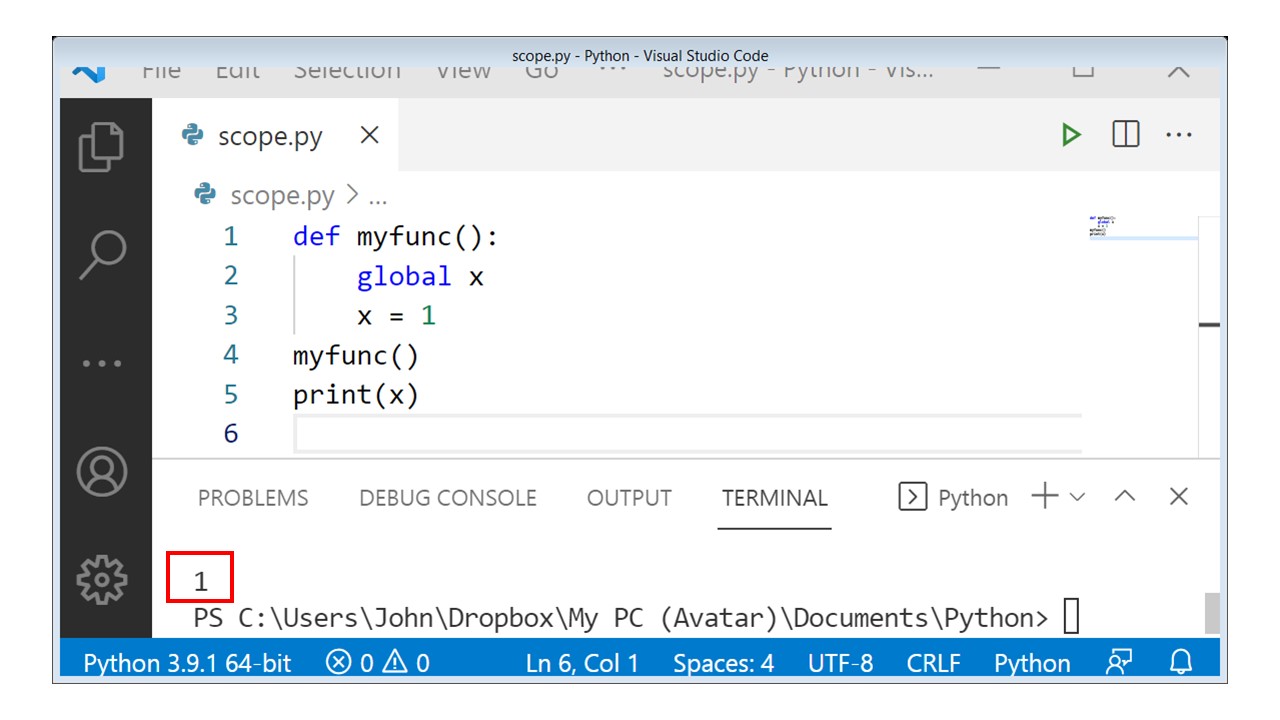Open editor actions via the ellipsis menu

tap(1180, 134)
